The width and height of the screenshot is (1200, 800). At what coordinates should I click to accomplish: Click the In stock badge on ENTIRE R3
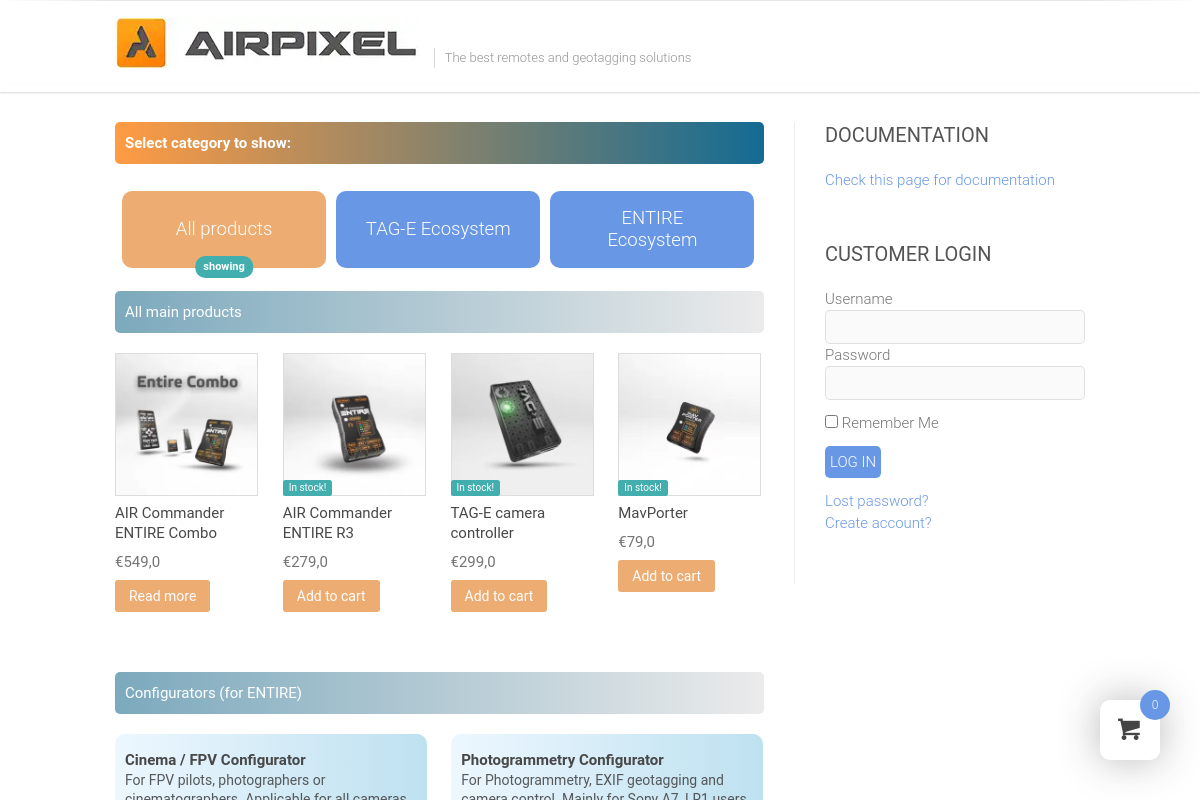308,488
